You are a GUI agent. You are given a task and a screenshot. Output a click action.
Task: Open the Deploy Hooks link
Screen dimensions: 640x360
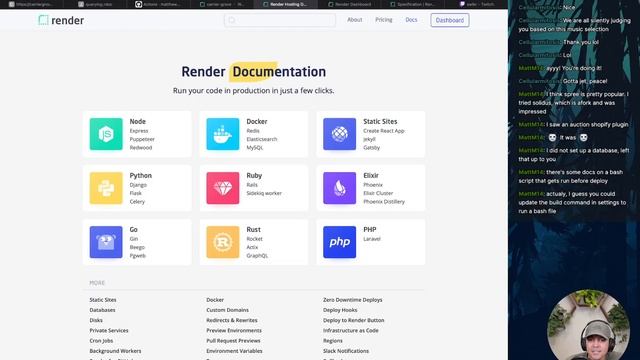click(x=340, y=310)
